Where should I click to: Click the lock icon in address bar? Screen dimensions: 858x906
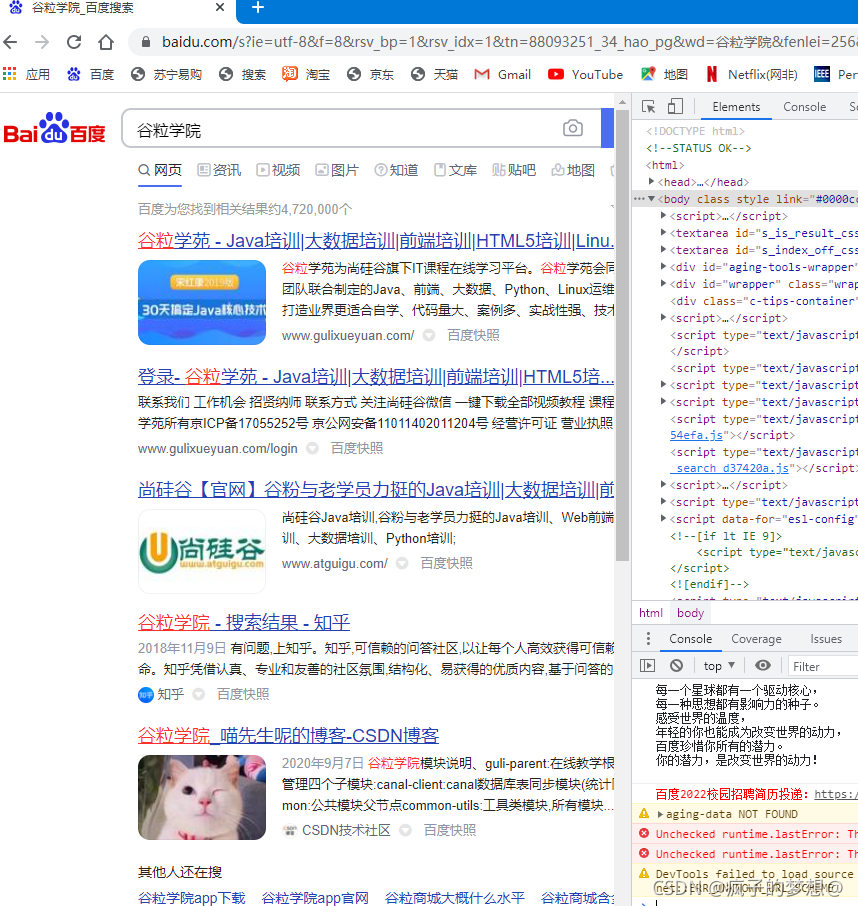coord(146,42)
